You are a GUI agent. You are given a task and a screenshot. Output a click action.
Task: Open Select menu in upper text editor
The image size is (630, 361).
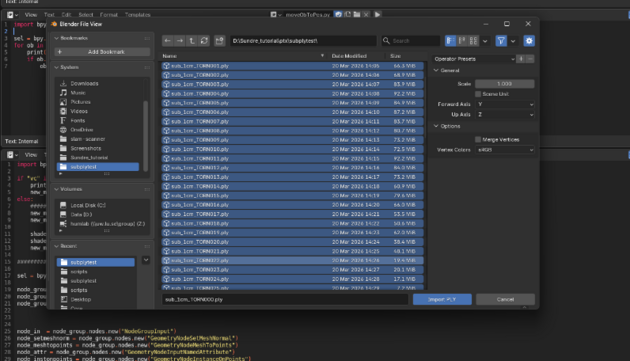pos(86,15)
